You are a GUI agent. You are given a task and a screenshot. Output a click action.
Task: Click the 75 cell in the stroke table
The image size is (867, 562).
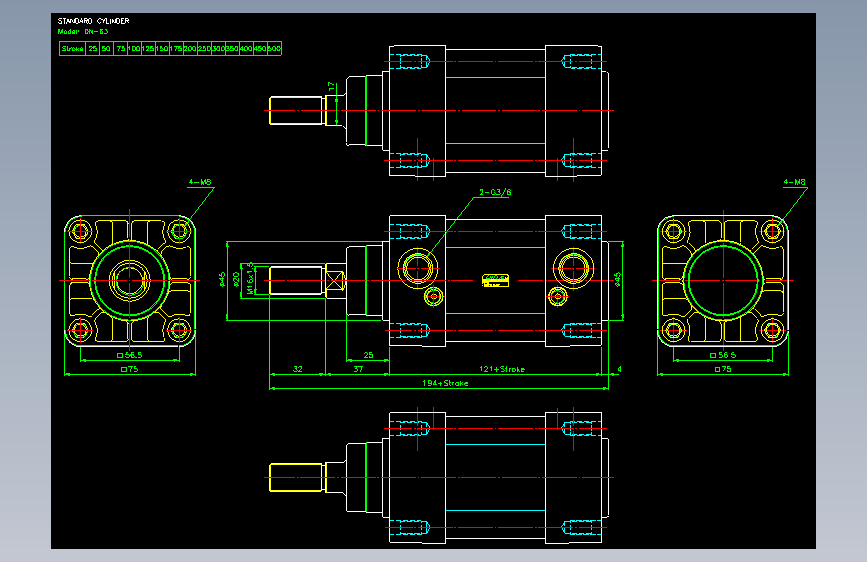point(121,49)
